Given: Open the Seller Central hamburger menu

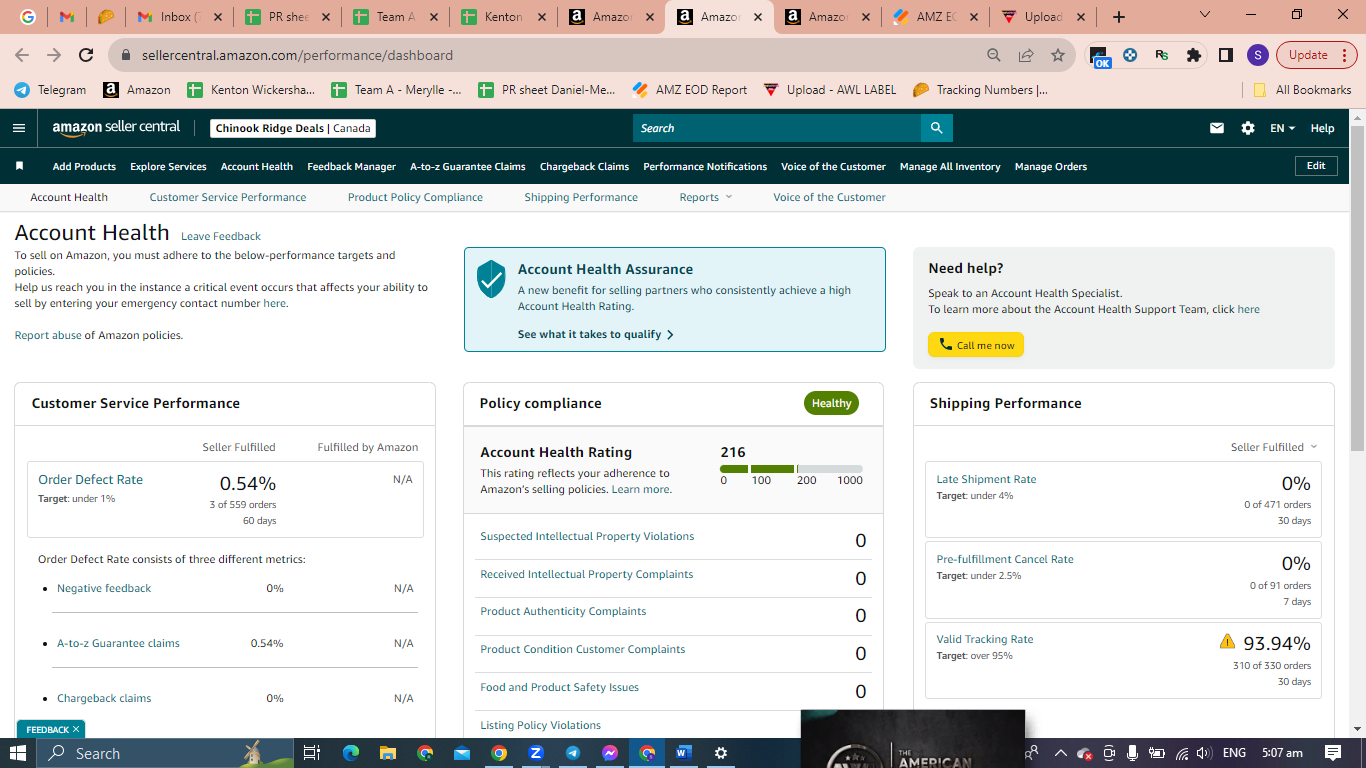Looking at the screenshot, I should [x=18, y=128].
